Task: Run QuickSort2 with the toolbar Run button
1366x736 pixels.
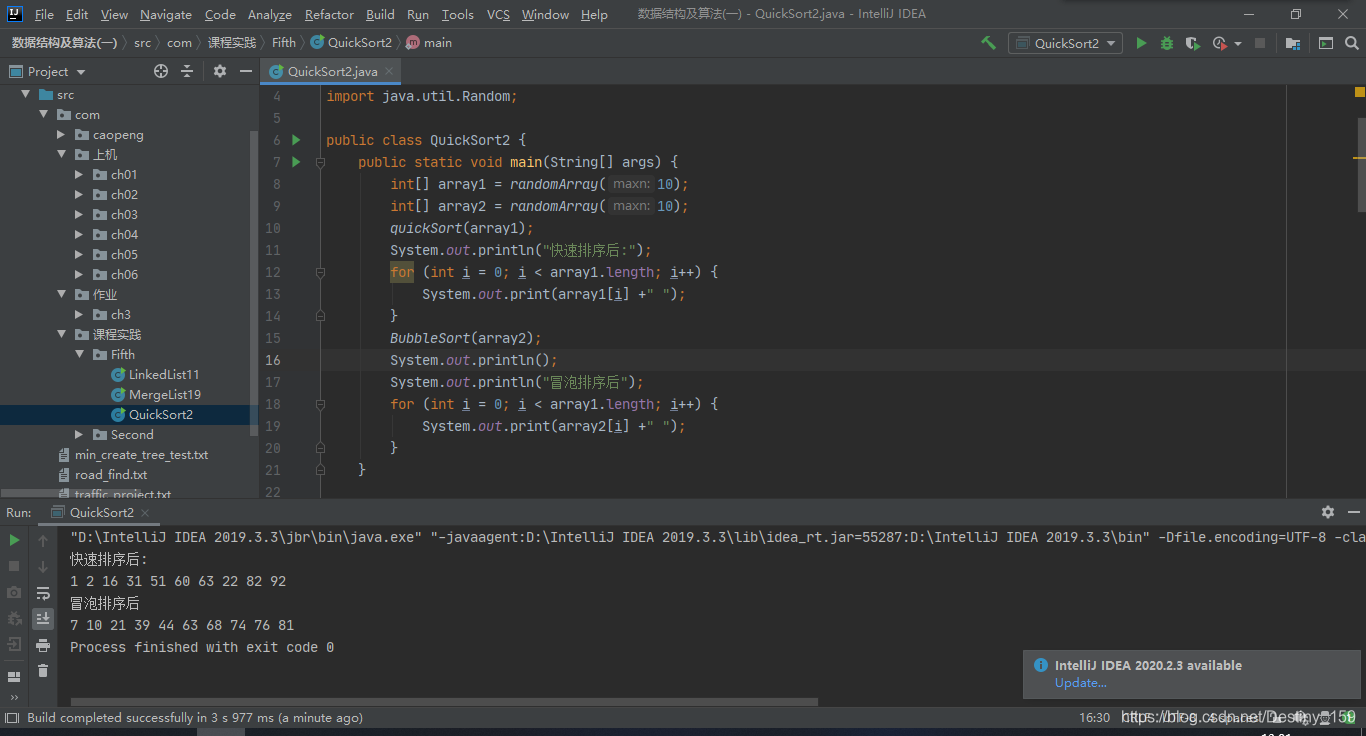Action: (x=1141, y=43)
